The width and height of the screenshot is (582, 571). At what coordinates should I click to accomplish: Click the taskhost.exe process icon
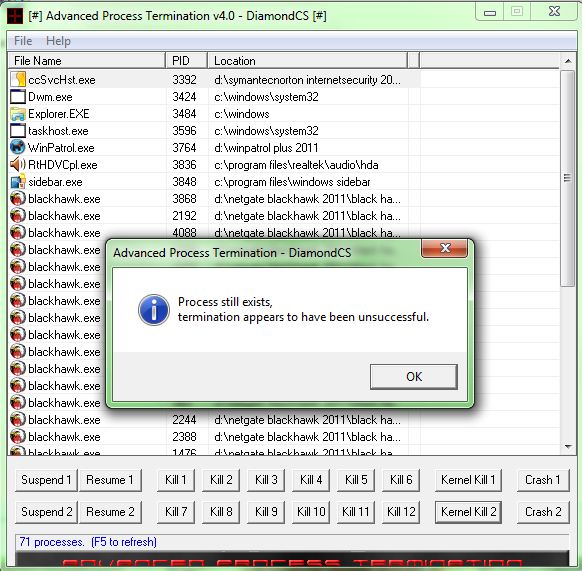[18, 131]
